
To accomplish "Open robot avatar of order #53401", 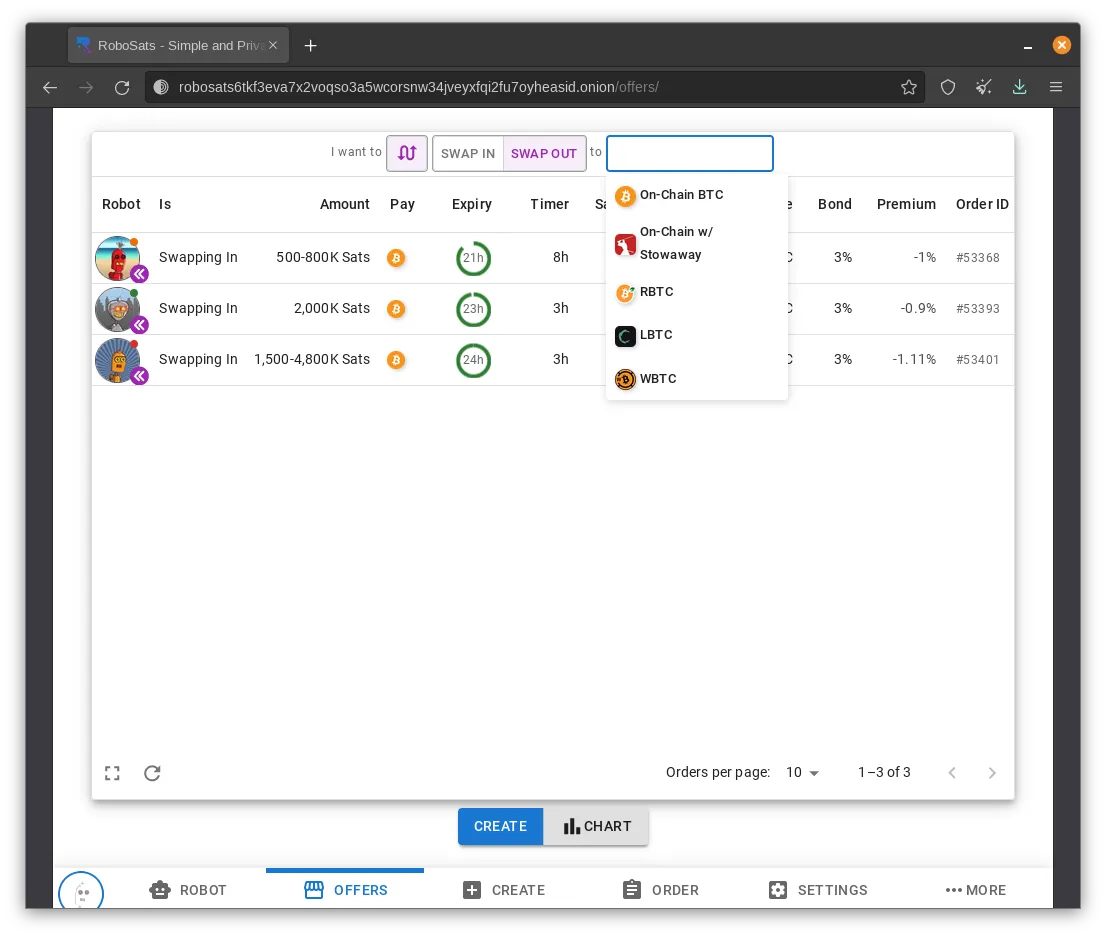I will (x=118, y=360).
